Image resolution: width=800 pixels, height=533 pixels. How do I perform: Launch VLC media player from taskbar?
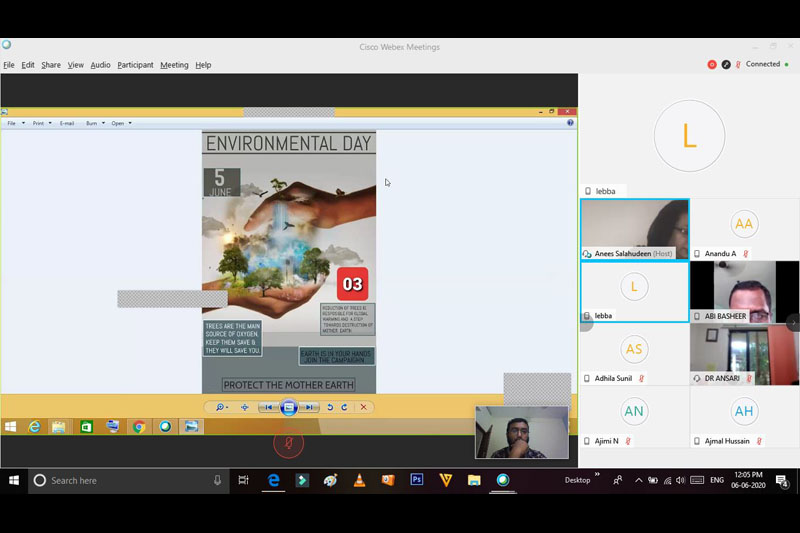coord(359,480)
